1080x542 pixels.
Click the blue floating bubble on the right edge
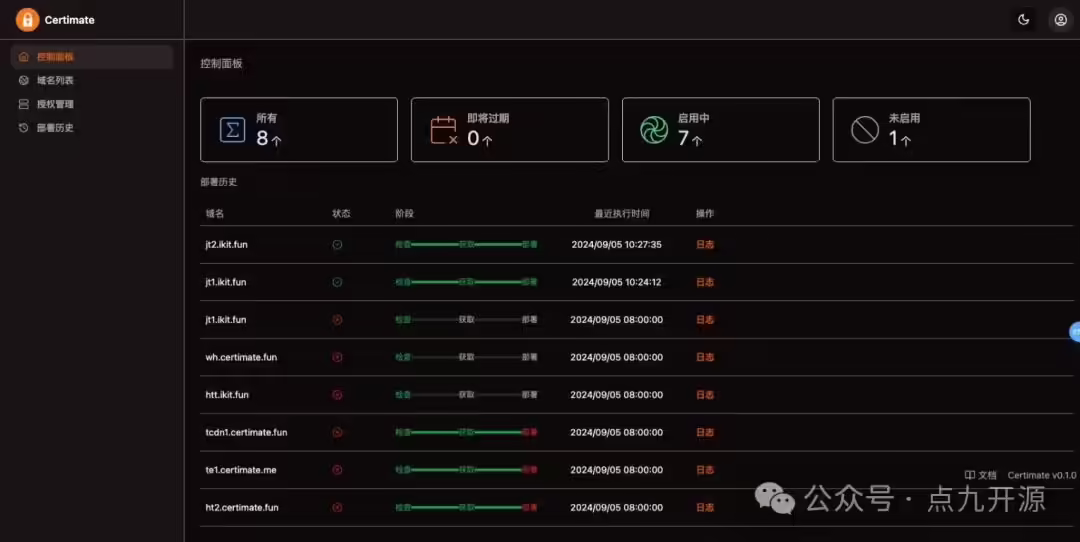1074,332
